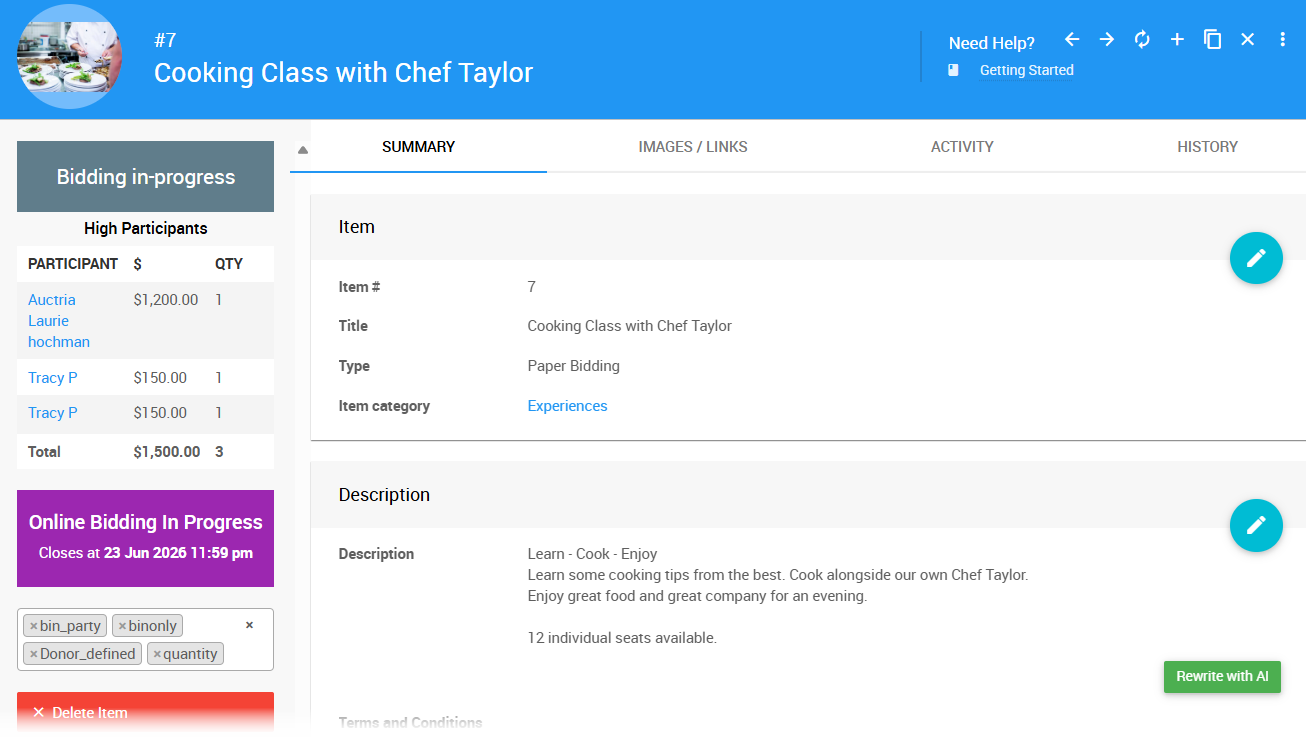The width and height of the screenshot is (1306, 738).
Task: Click the refresh icon in header
Action: click(1142, 40)
